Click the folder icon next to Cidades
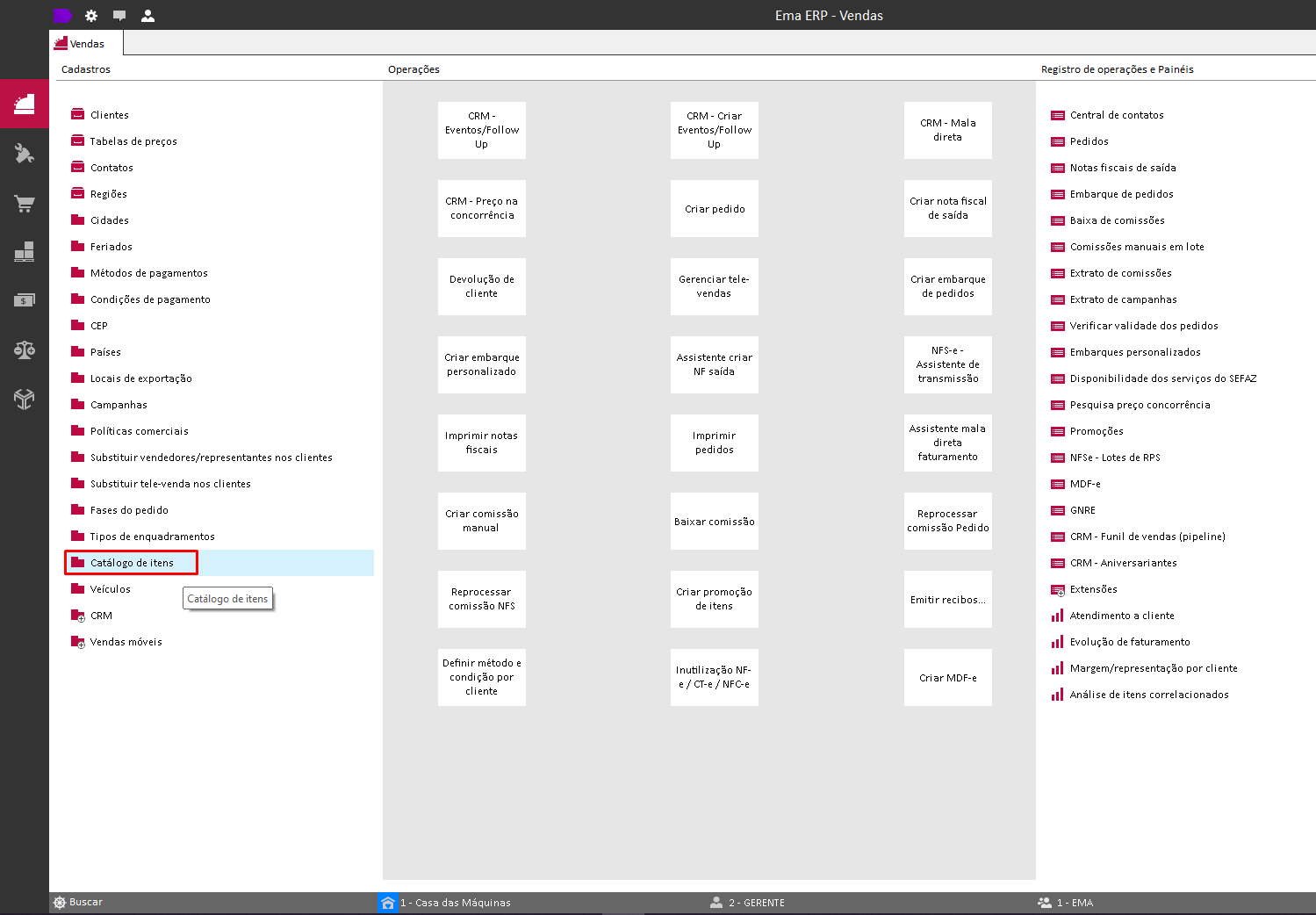1316x915 pixels. [x=78, y=220]
